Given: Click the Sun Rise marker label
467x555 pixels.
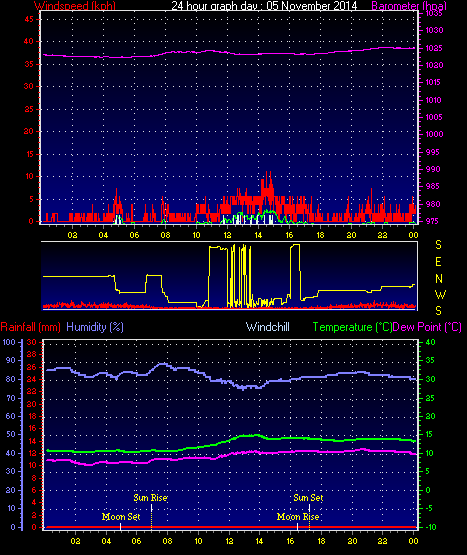Looking at the screenshot, I should pos(150,498).
